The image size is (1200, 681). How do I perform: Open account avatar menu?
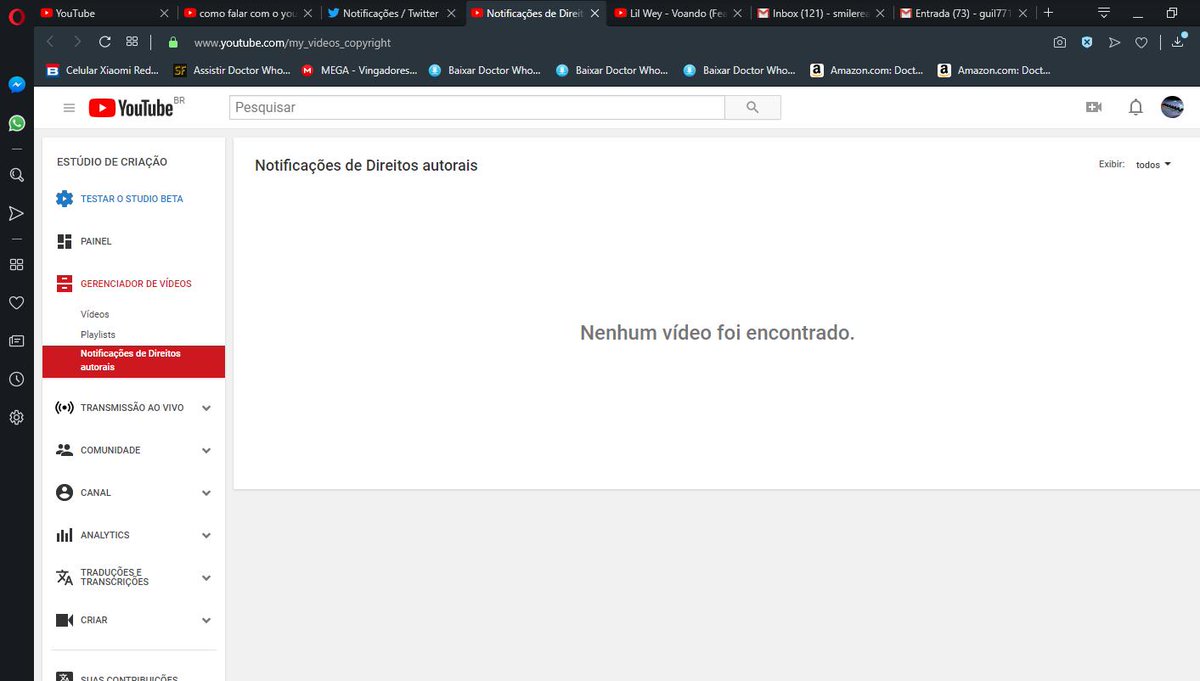click(1172, 107)
